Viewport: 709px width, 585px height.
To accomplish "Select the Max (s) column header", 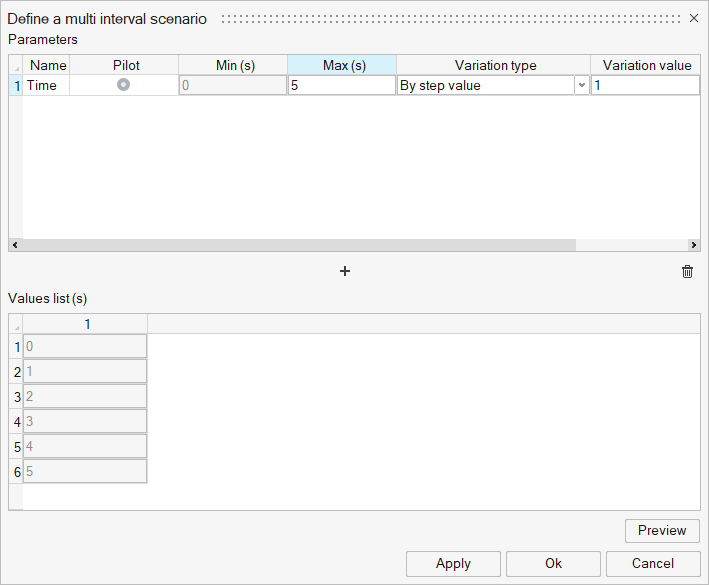I will (x=342, y=65).
